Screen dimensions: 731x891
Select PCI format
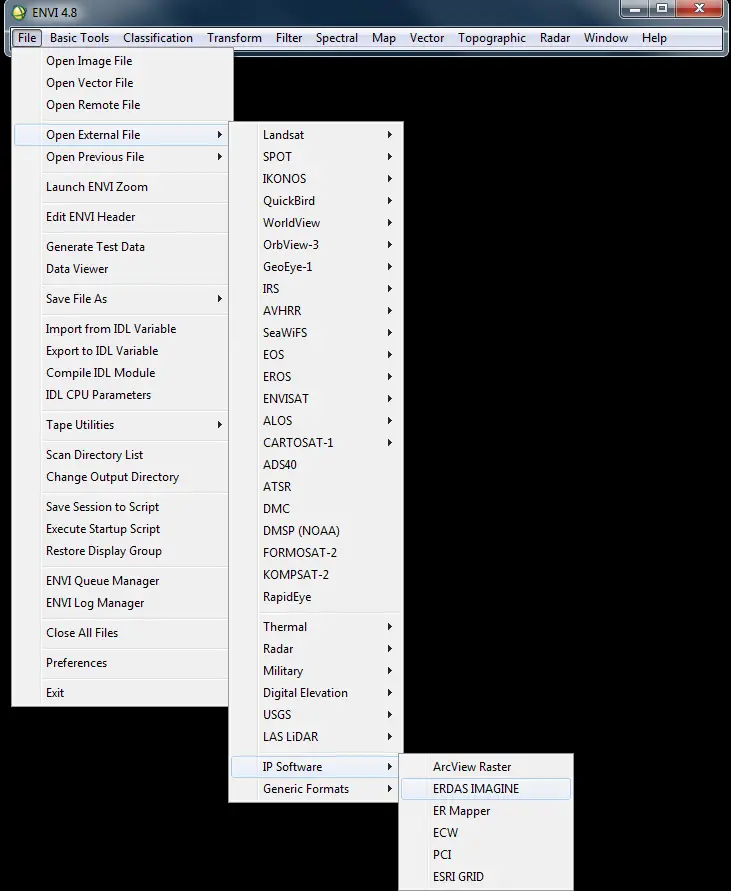486,855
